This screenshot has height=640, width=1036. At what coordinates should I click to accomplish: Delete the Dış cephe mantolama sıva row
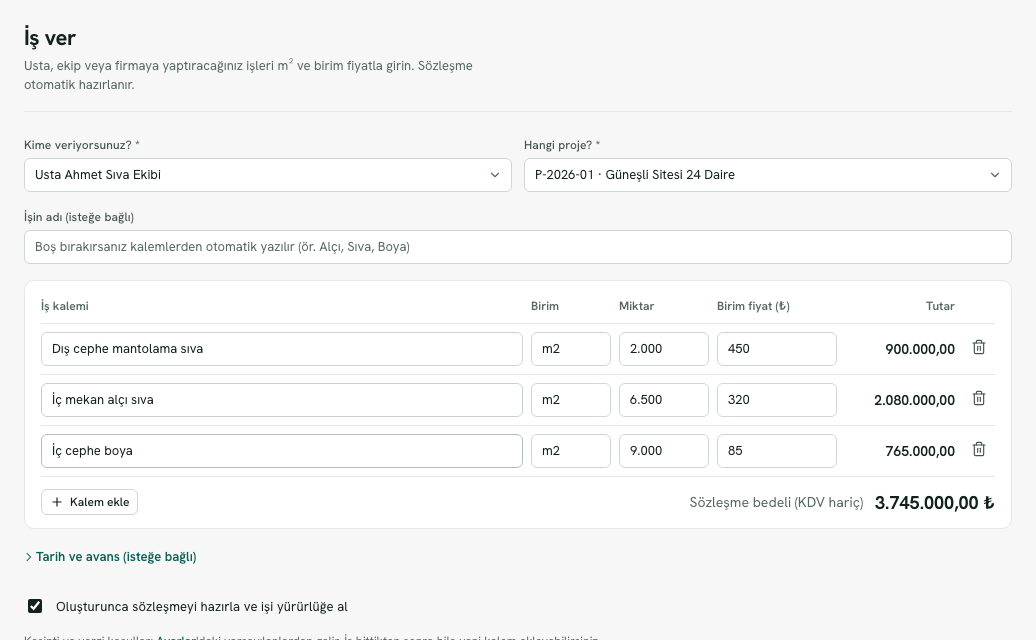point(979,347)
